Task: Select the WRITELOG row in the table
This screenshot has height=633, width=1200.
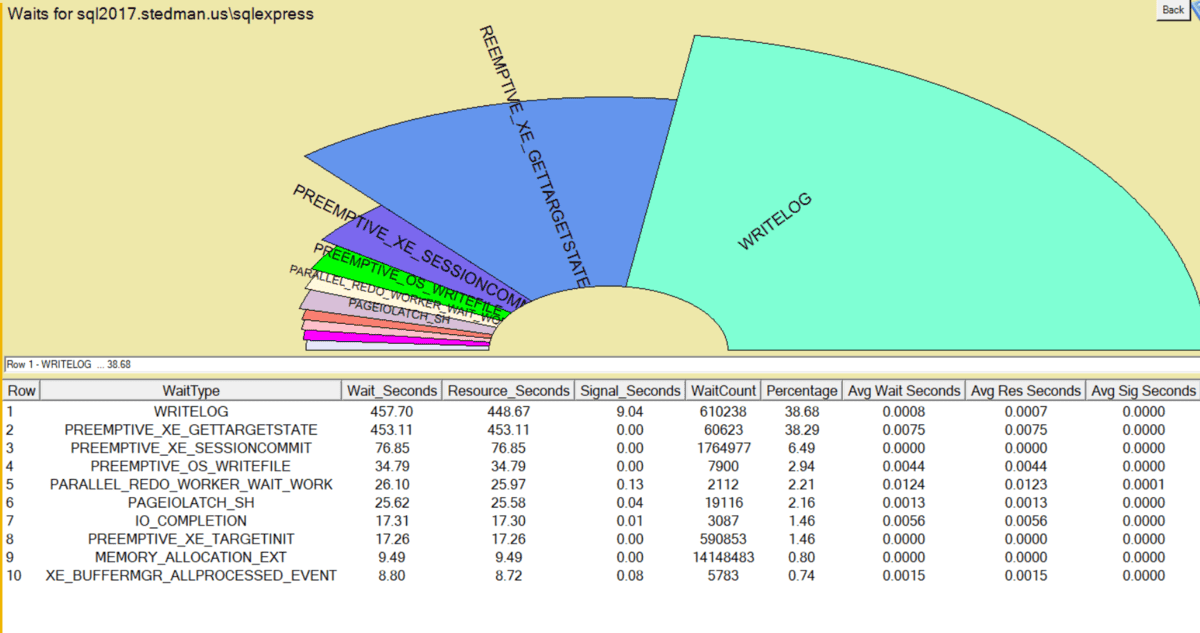Action: (x=190, y=411)
